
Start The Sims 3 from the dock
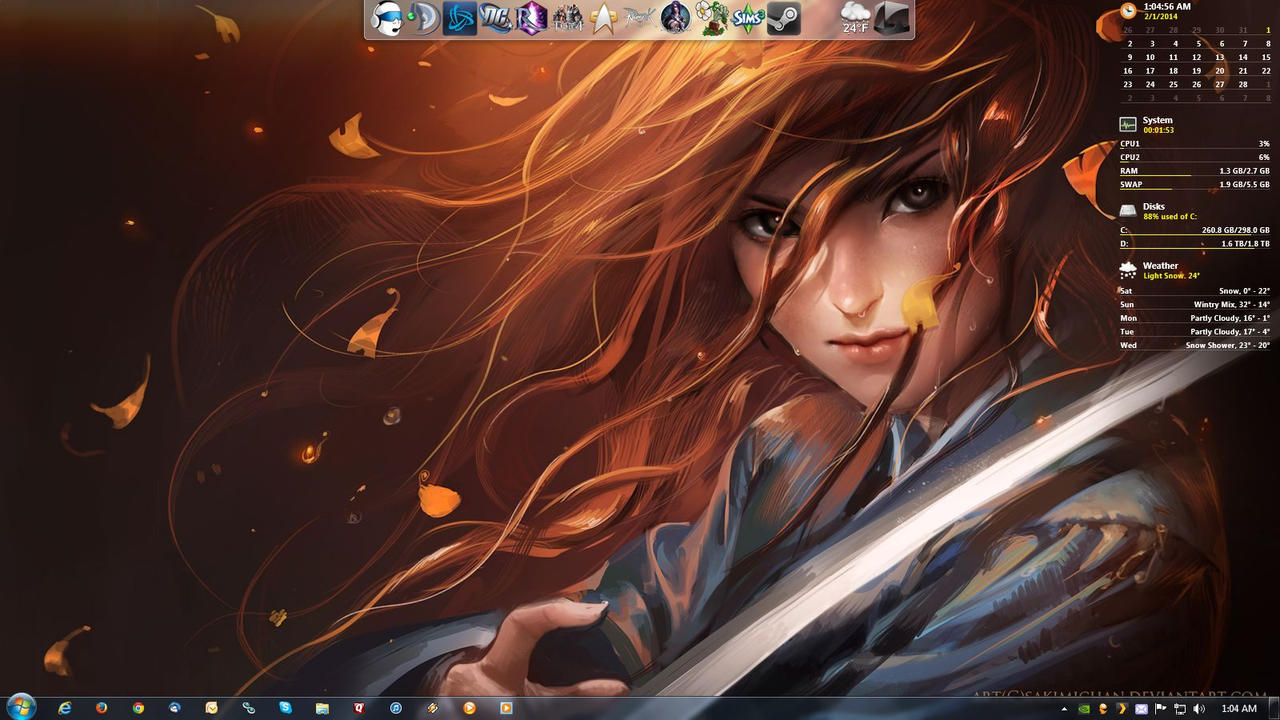[747, 17]
